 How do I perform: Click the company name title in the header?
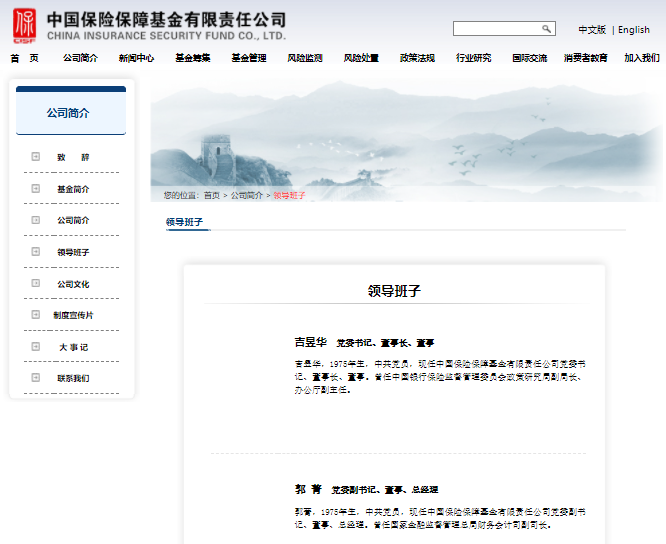166,20
